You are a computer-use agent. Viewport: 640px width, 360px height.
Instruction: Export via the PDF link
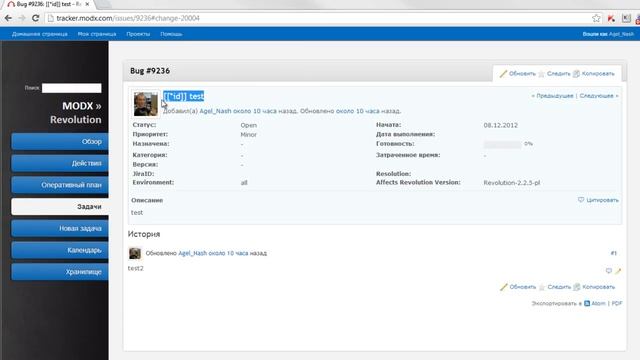pyautogui.click(x=617, y=303)
